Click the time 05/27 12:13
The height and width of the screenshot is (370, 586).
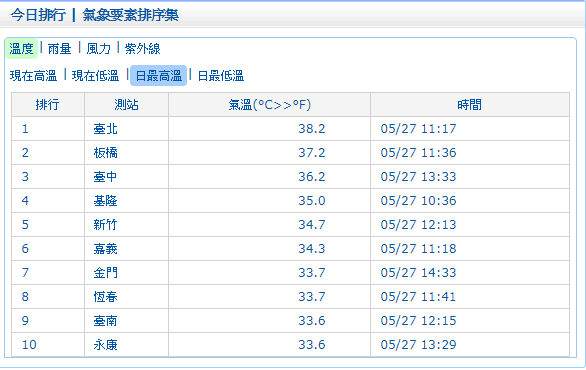(419, 225)
